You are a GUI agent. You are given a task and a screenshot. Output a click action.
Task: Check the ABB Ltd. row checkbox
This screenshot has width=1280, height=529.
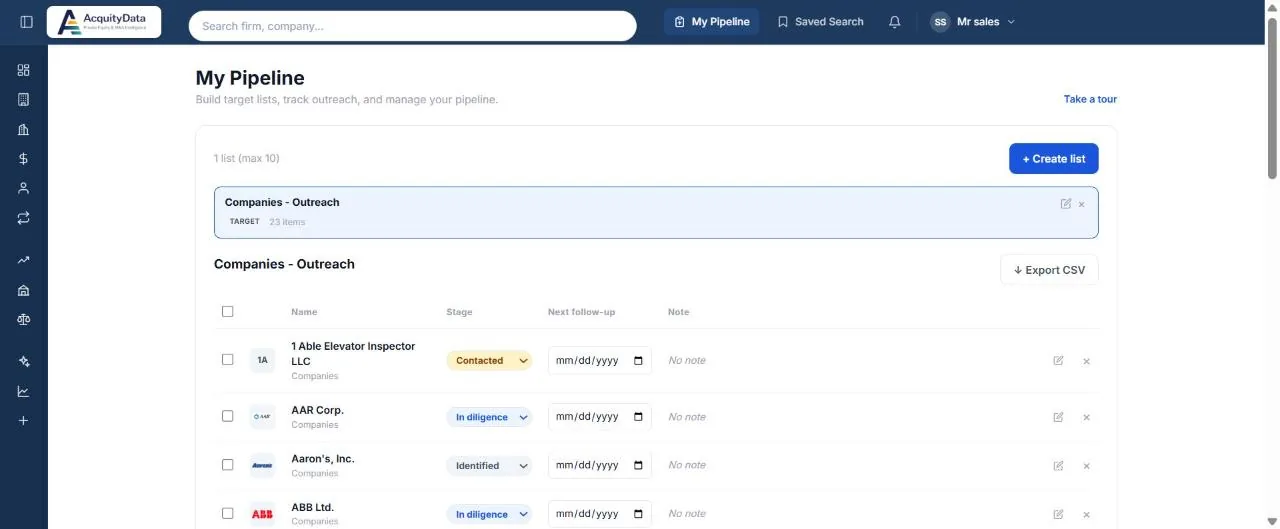click(228, 513)
